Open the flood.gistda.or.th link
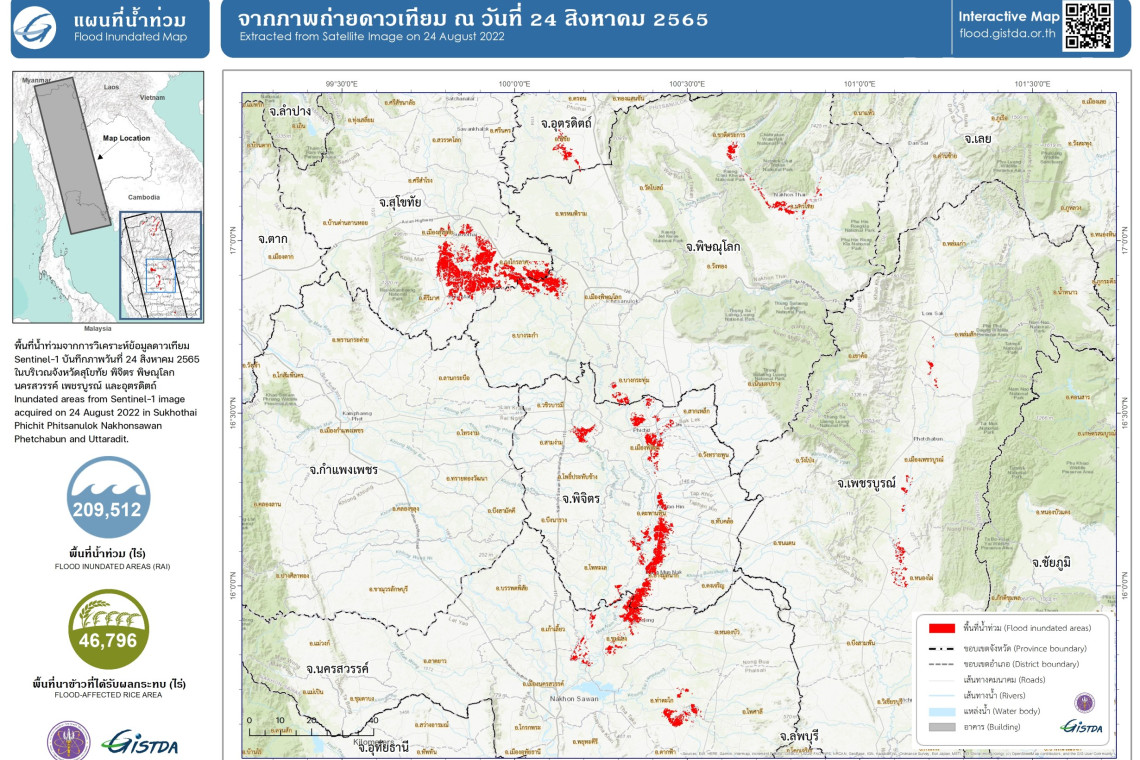Screen dimensions: 1140x760 tap(1007, 33)
